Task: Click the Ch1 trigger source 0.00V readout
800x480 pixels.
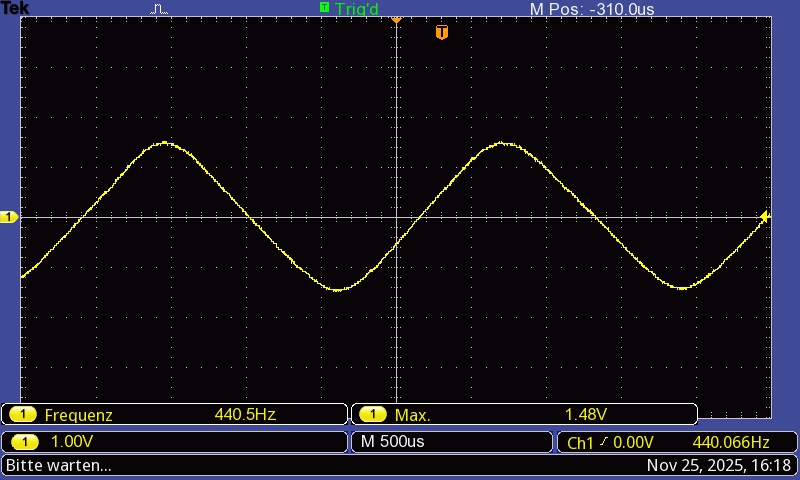Action: point(610,442)
